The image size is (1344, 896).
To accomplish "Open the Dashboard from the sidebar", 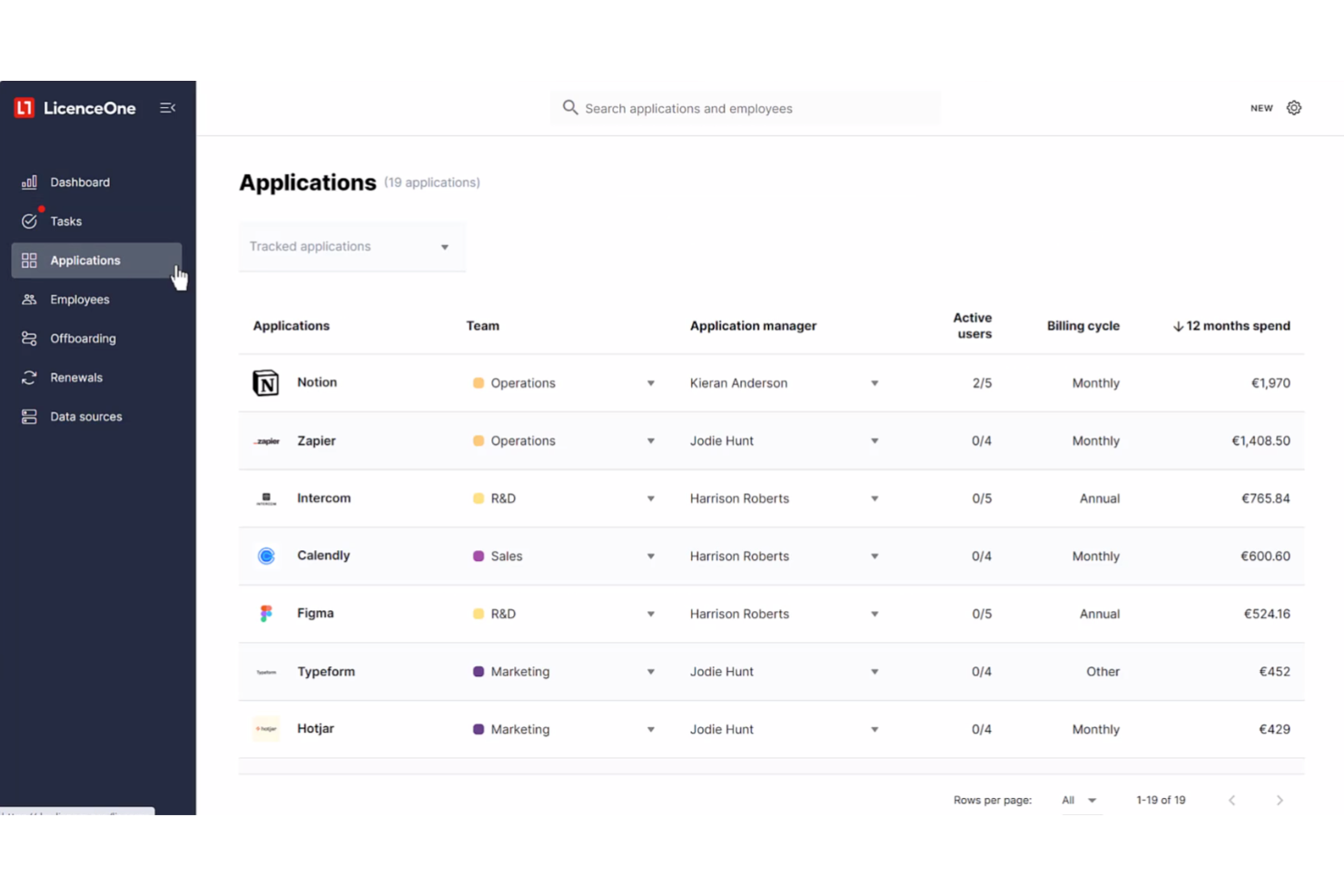I will point(80,182).
